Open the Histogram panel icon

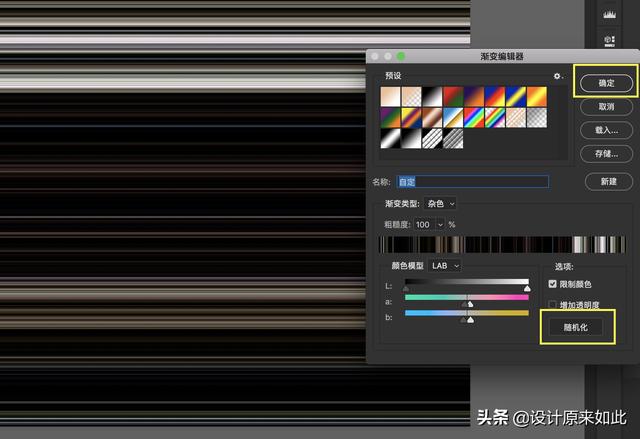pyautogui.click(x=609, y=15)
